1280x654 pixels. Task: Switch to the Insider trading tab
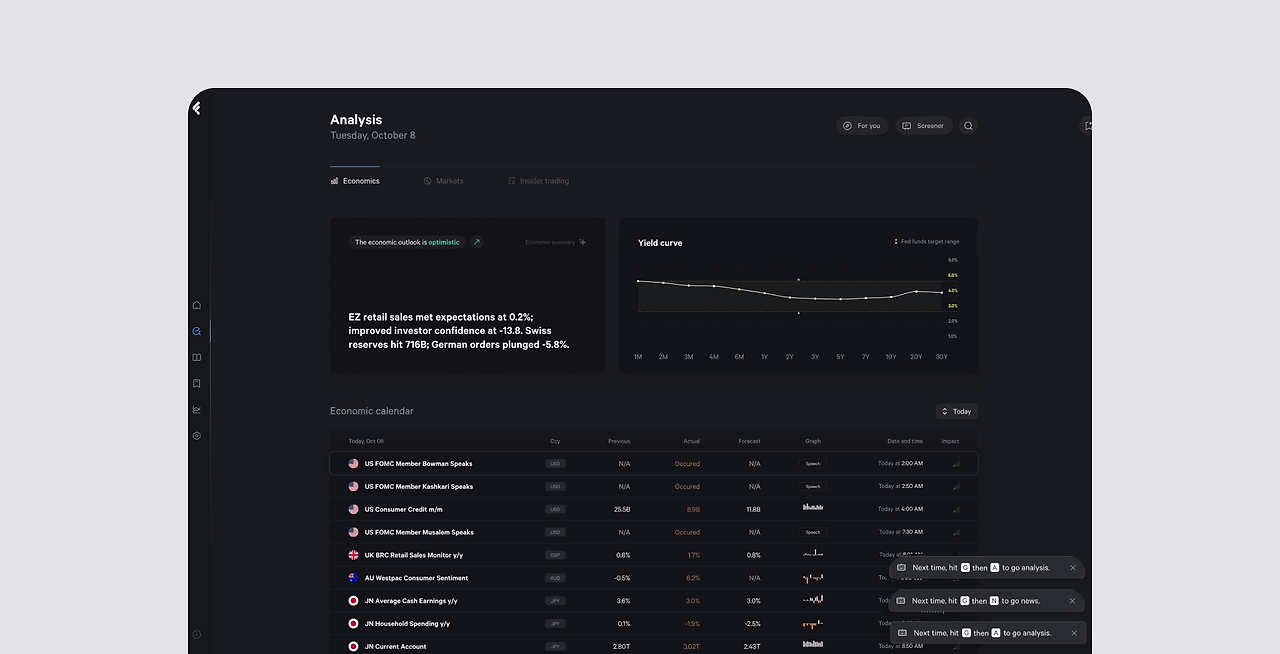click(538, 181)
